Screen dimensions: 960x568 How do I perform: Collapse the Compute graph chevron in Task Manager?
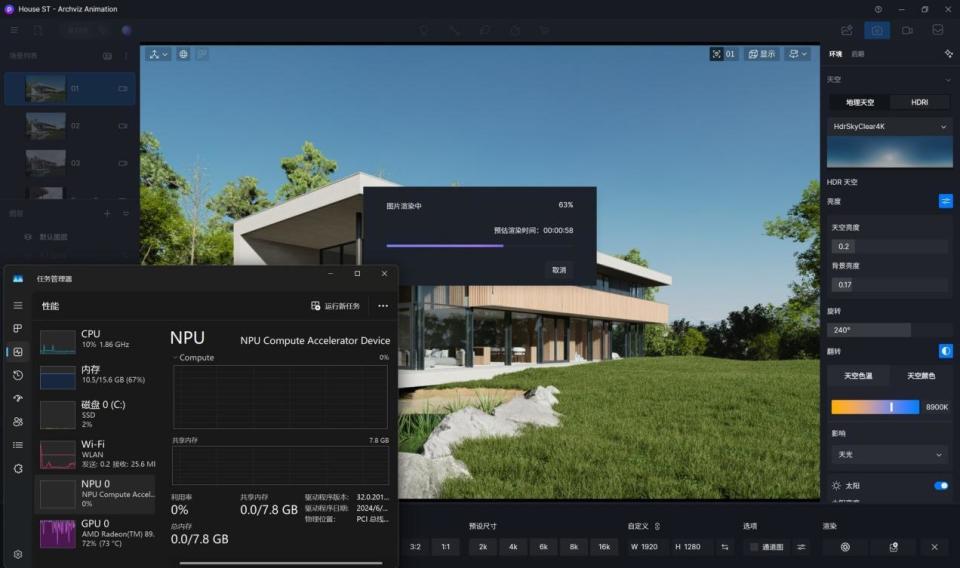pyautogui.click(x=175, y=357)
